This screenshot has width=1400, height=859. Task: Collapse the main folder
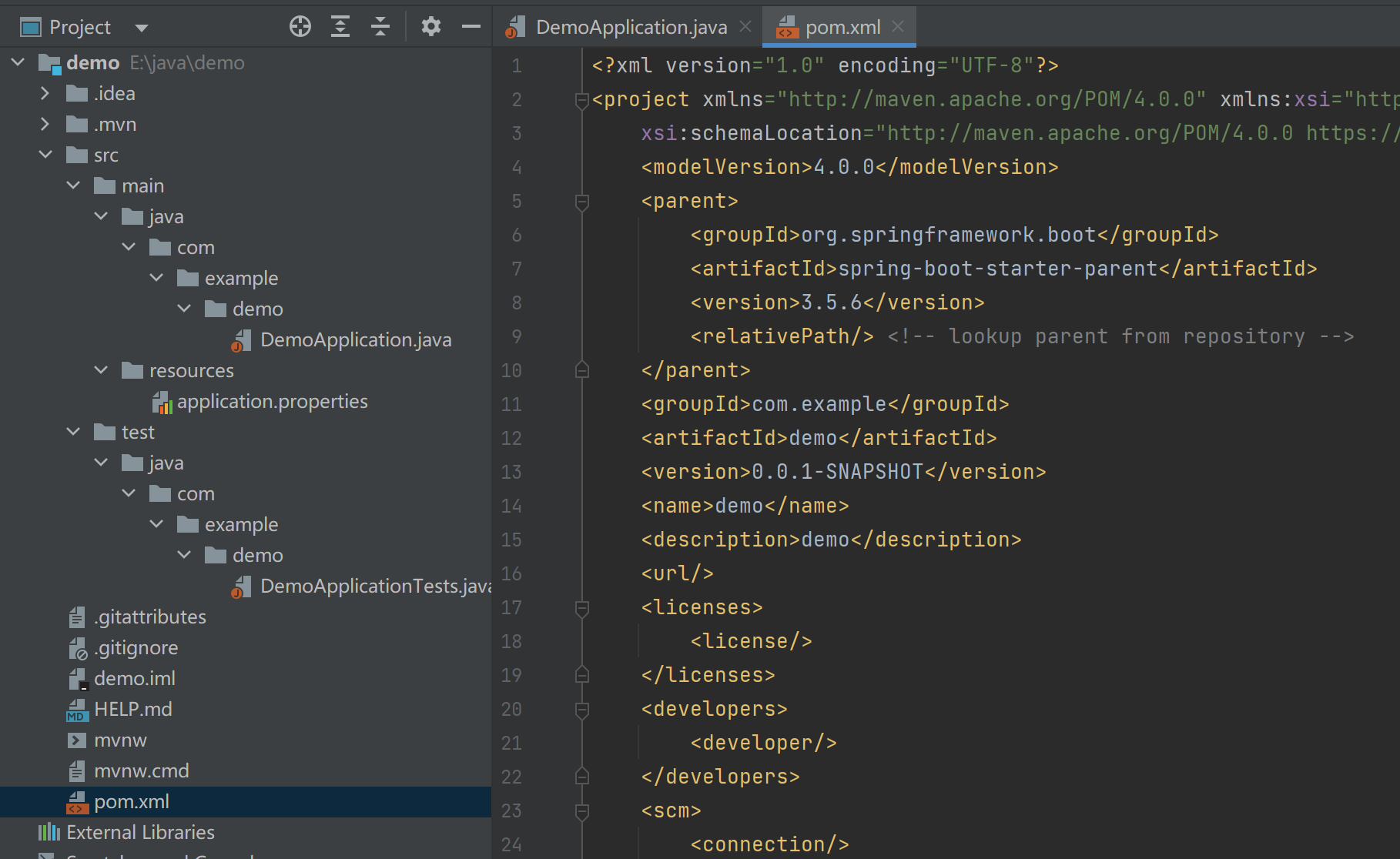coord(73,186)
